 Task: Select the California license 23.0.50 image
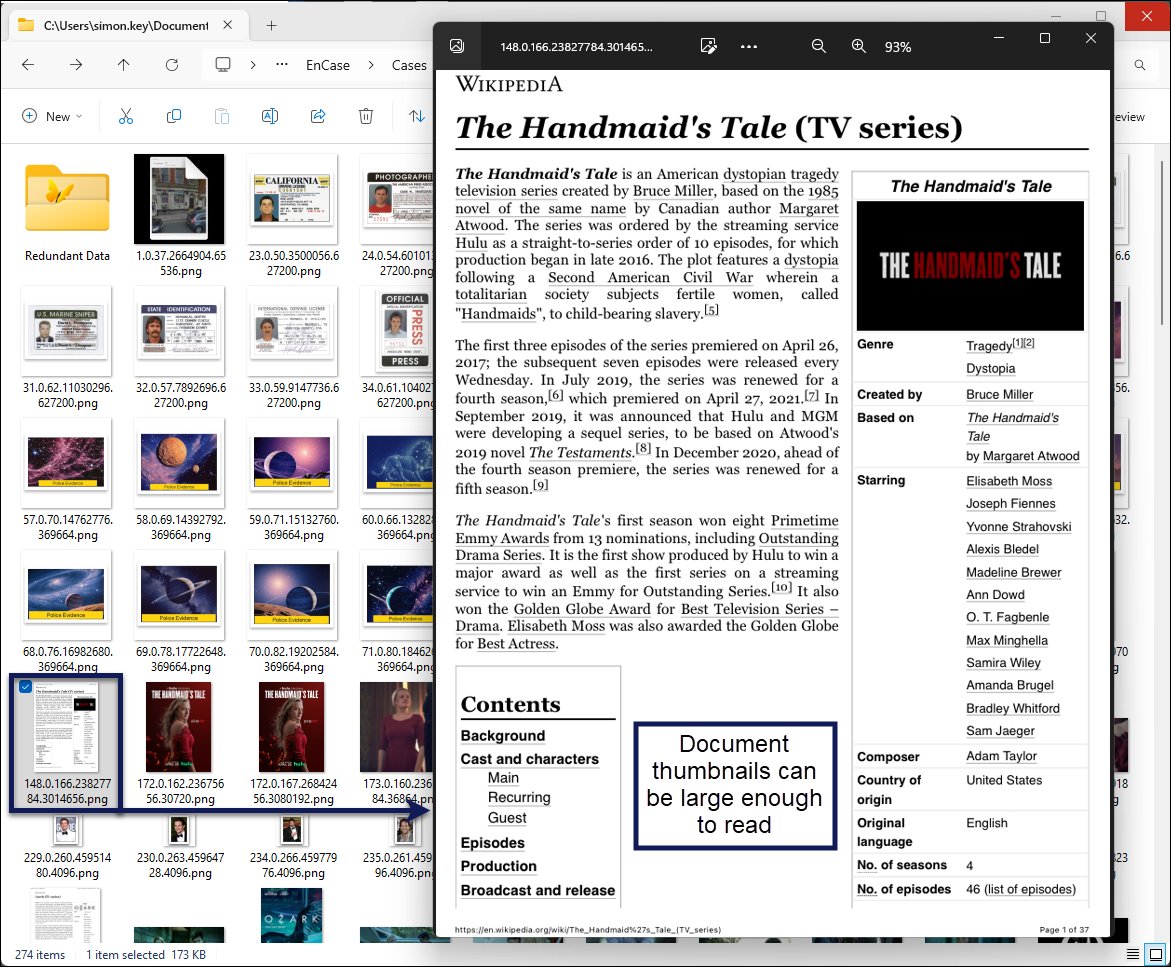pos(292,199)
